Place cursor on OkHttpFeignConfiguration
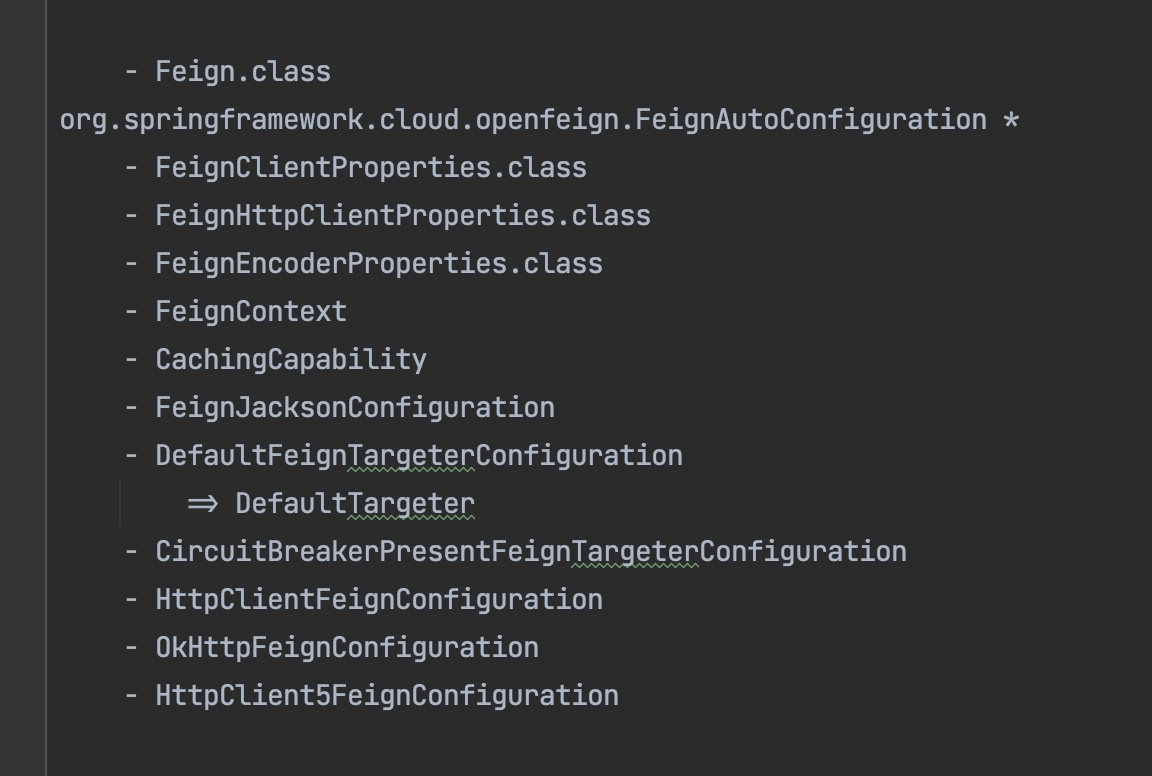Viewport: 1152px width, 776px height. (346, 648)
